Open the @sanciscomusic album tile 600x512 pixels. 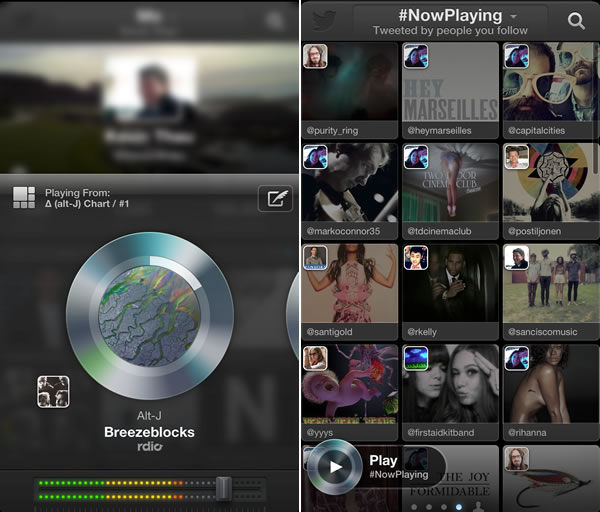(x=551, y=292)
